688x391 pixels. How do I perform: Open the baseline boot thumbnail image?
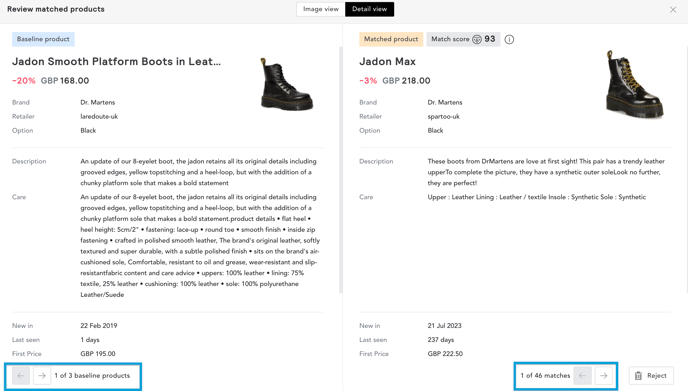287,84
